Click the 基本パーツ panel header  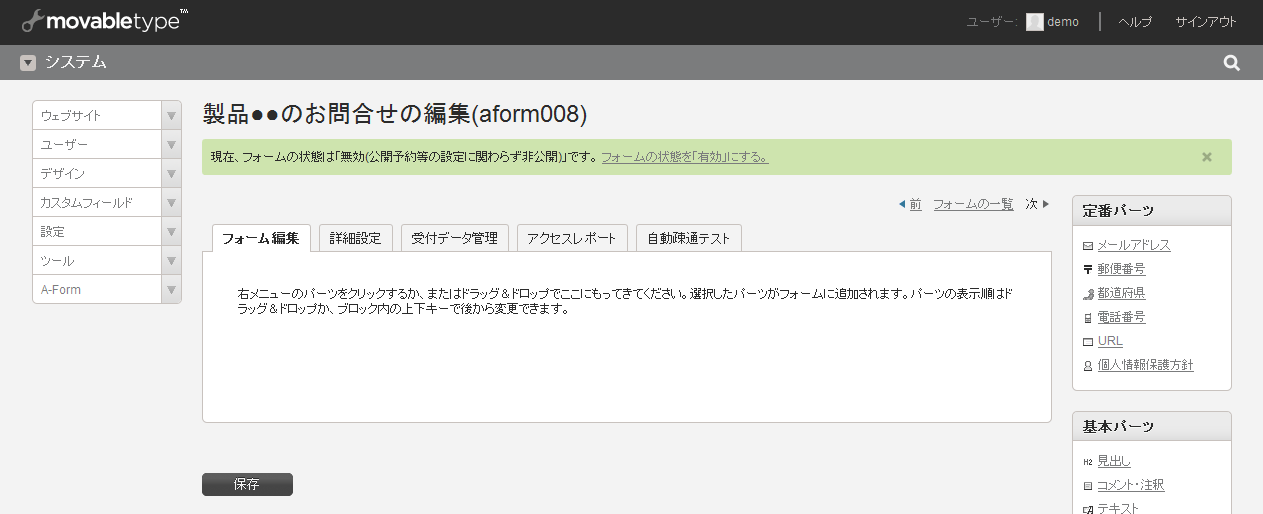click(1152, 427)
